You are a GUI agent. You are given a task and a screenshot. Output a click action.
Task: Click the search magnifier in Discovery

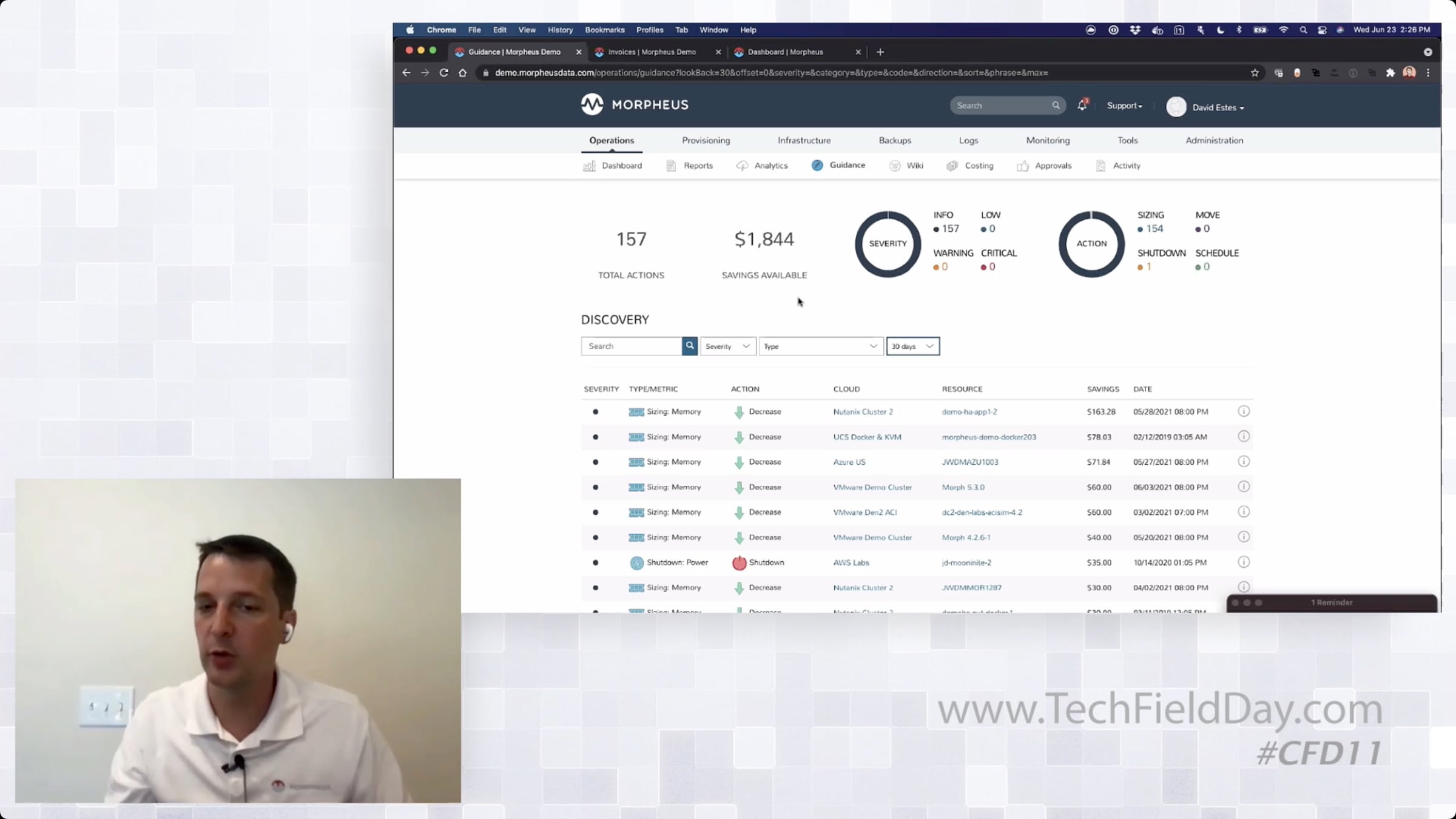click(690, 346)
